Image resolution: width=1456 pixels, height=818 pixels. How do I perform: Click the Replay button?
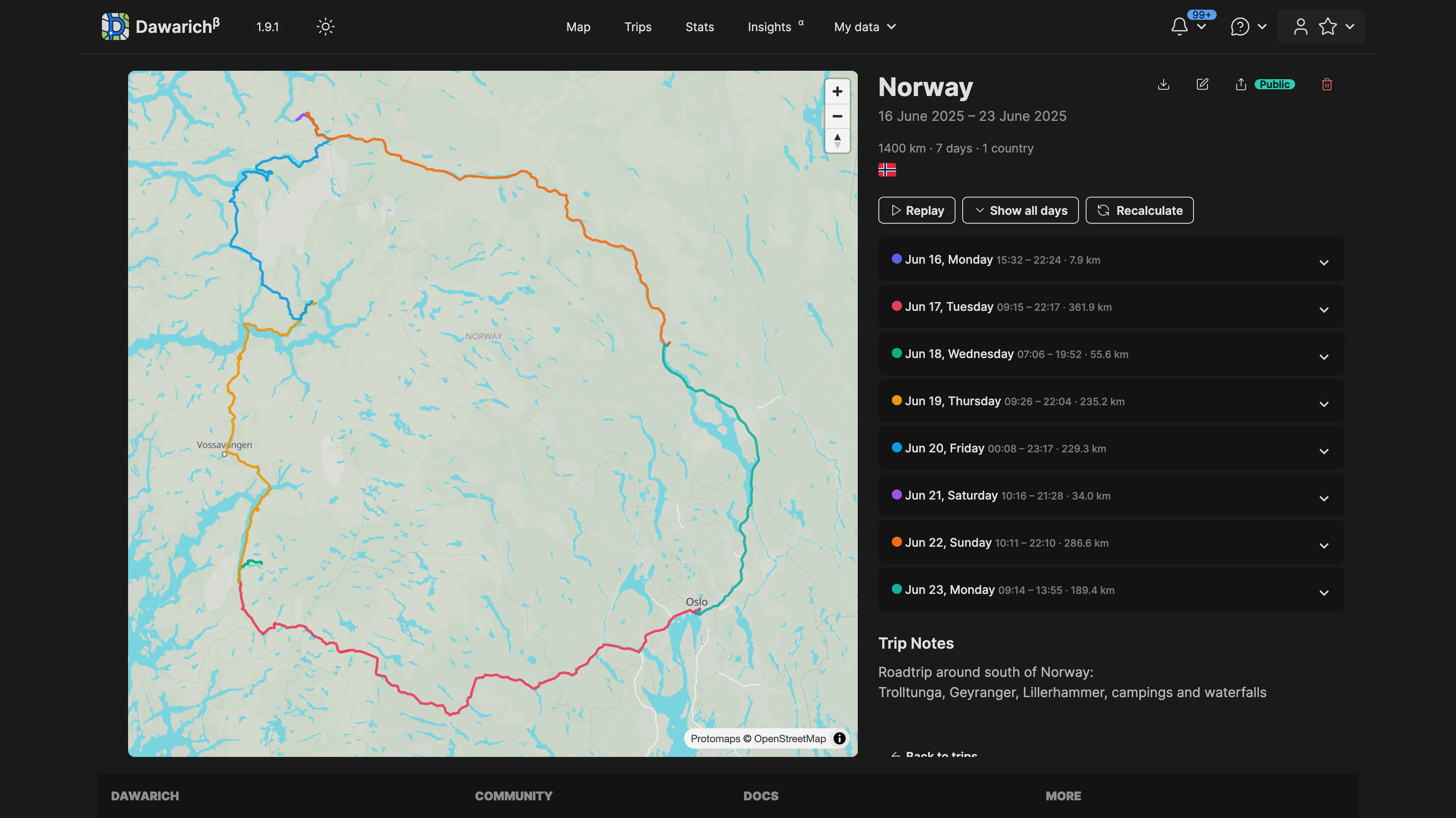point(916,210)
